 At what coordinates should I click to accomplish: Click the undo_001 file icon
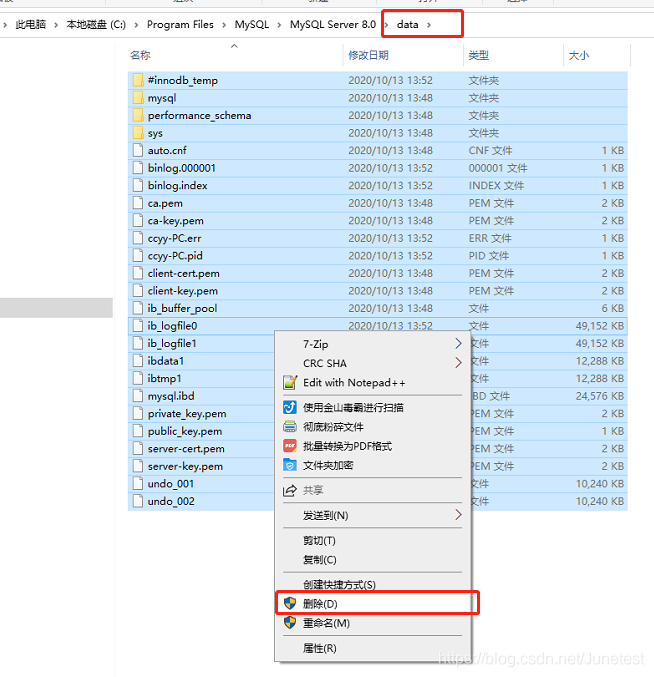click(x=138, y=484)
